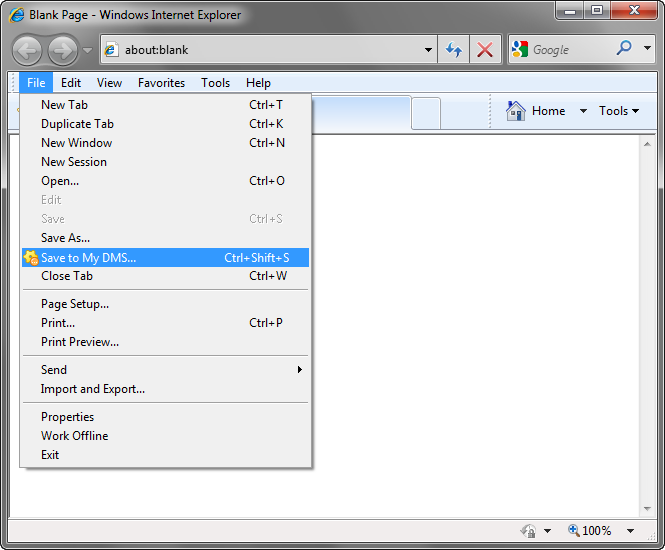
Task: Expand the Send submenu
Action: point(165,370)
